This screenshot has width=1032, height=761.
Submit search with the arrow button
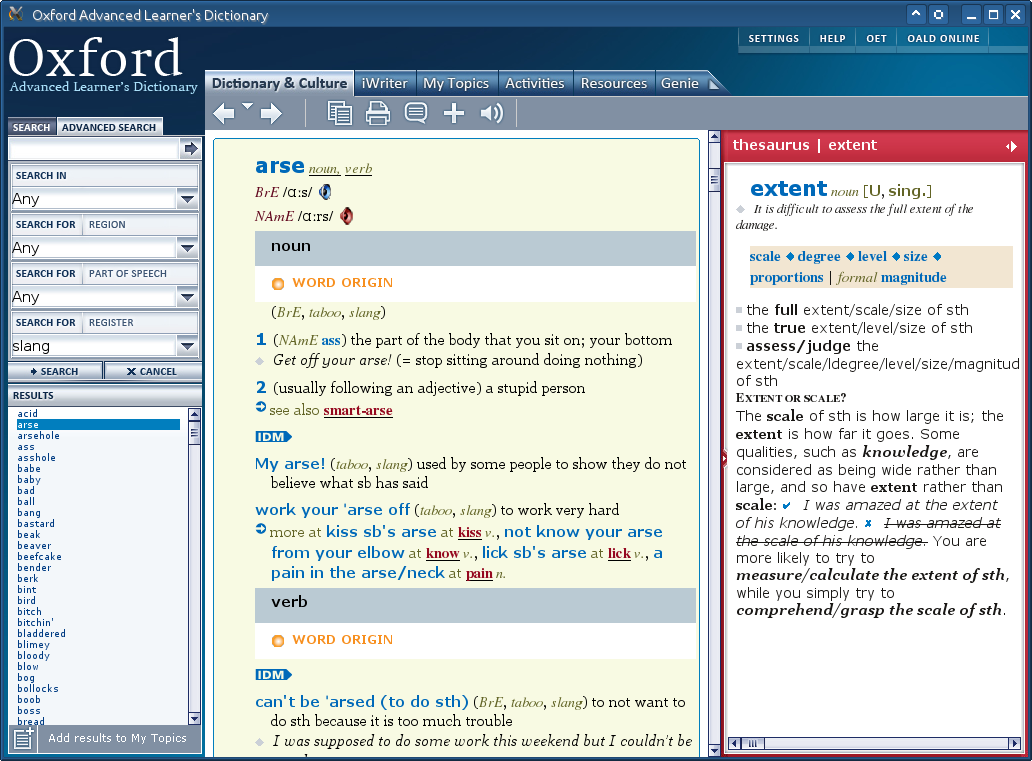191,149
